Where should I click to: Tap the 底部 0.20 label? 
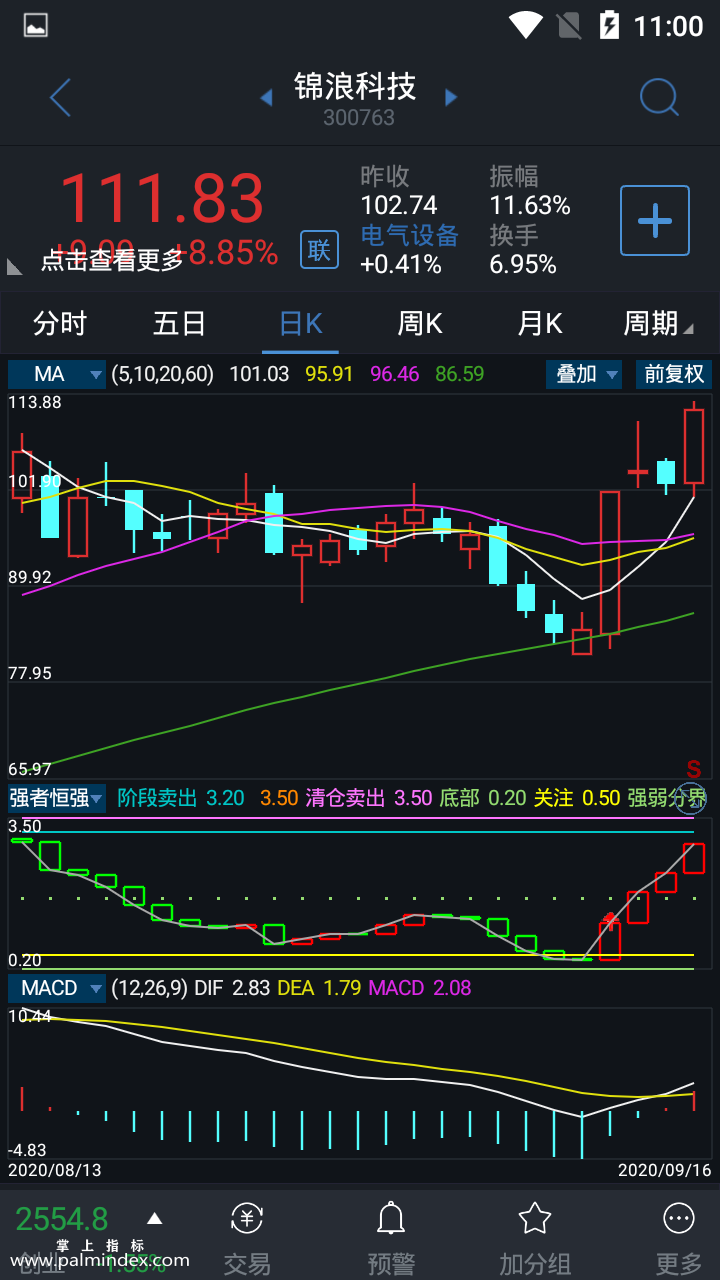pyautogui.click(x=483, y=798)
